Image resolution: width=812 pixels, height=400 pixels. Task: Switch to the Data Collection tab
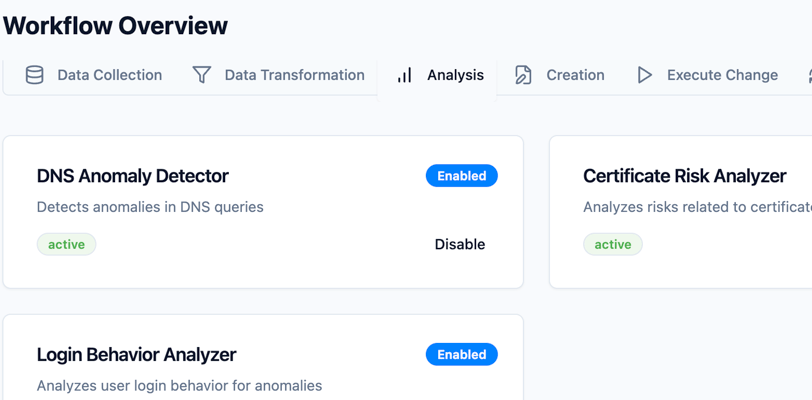(x=93, y=75)
